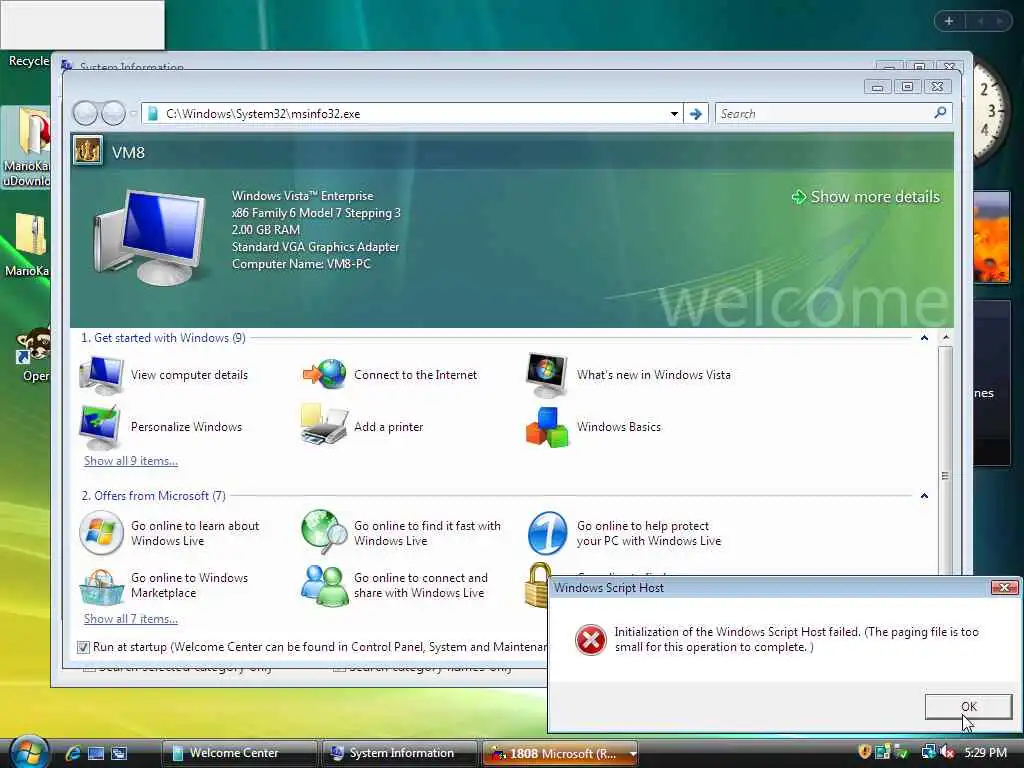Collapse the Offers from Microsoft section
Screen dimensions: 1024x768
point(924,496)
